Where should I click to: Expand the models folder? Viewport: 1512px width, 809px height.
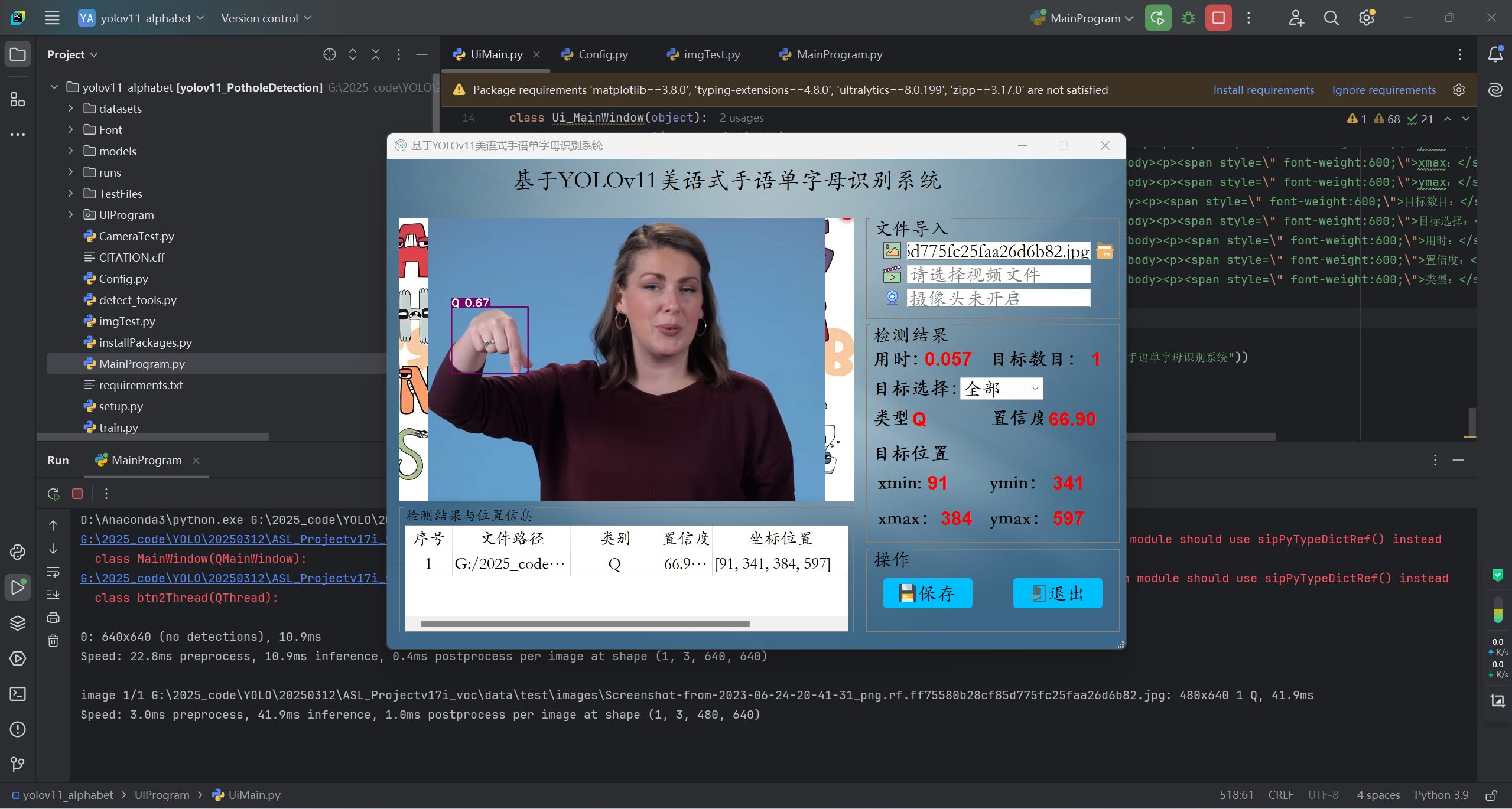(x=70, y=151)
